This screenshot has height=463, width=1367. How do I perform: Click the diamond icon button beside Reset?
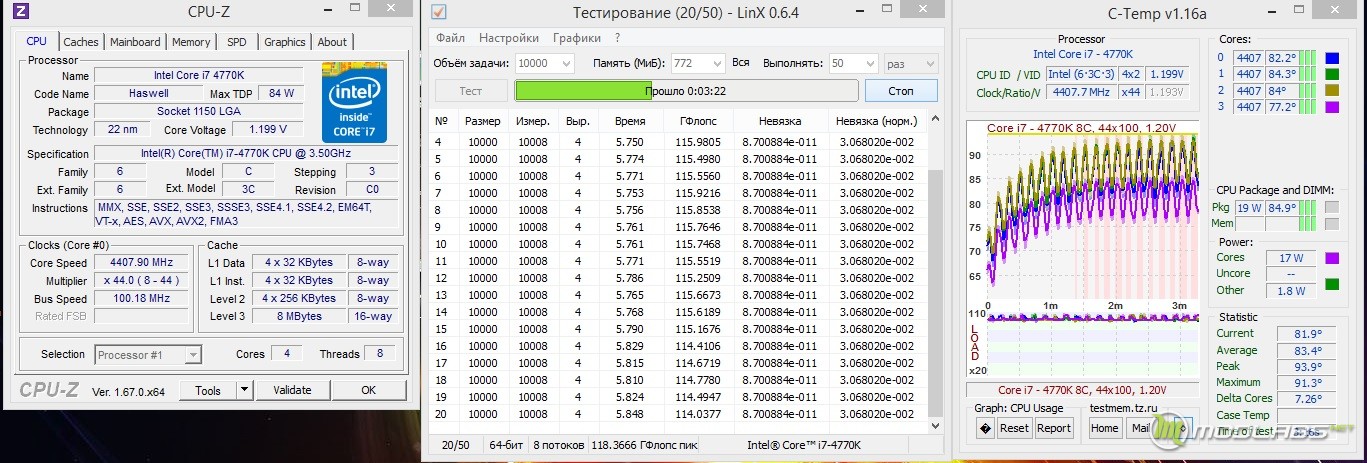[x=984, y=428]
